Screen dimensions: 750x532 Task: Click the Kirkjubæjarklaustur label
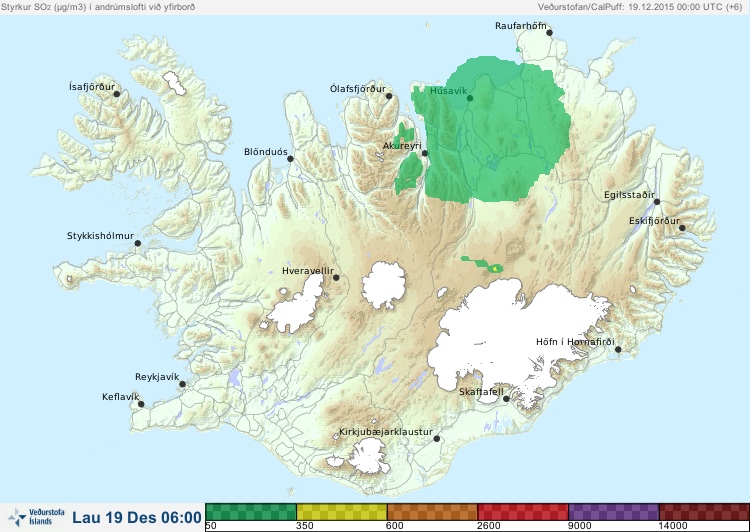(x=386, y=432)
